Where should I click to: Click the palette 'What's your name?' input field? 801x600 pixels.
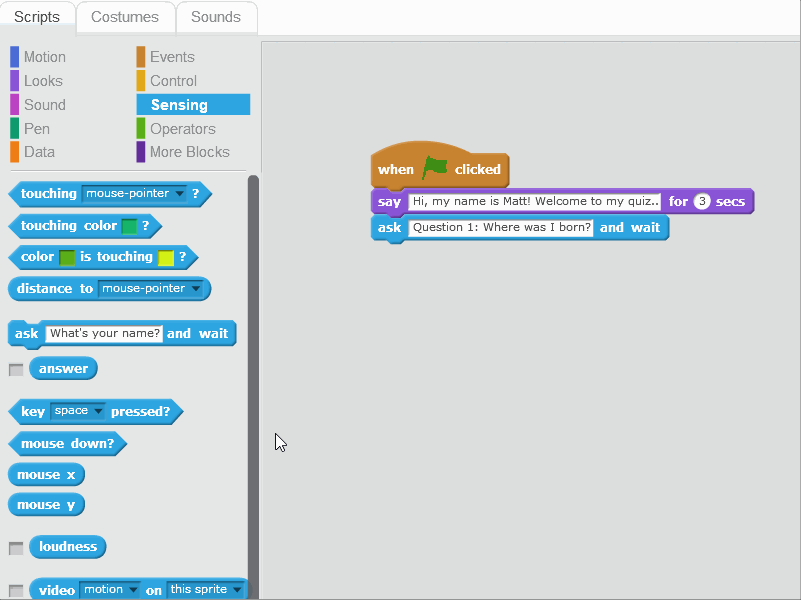[104, 333]
